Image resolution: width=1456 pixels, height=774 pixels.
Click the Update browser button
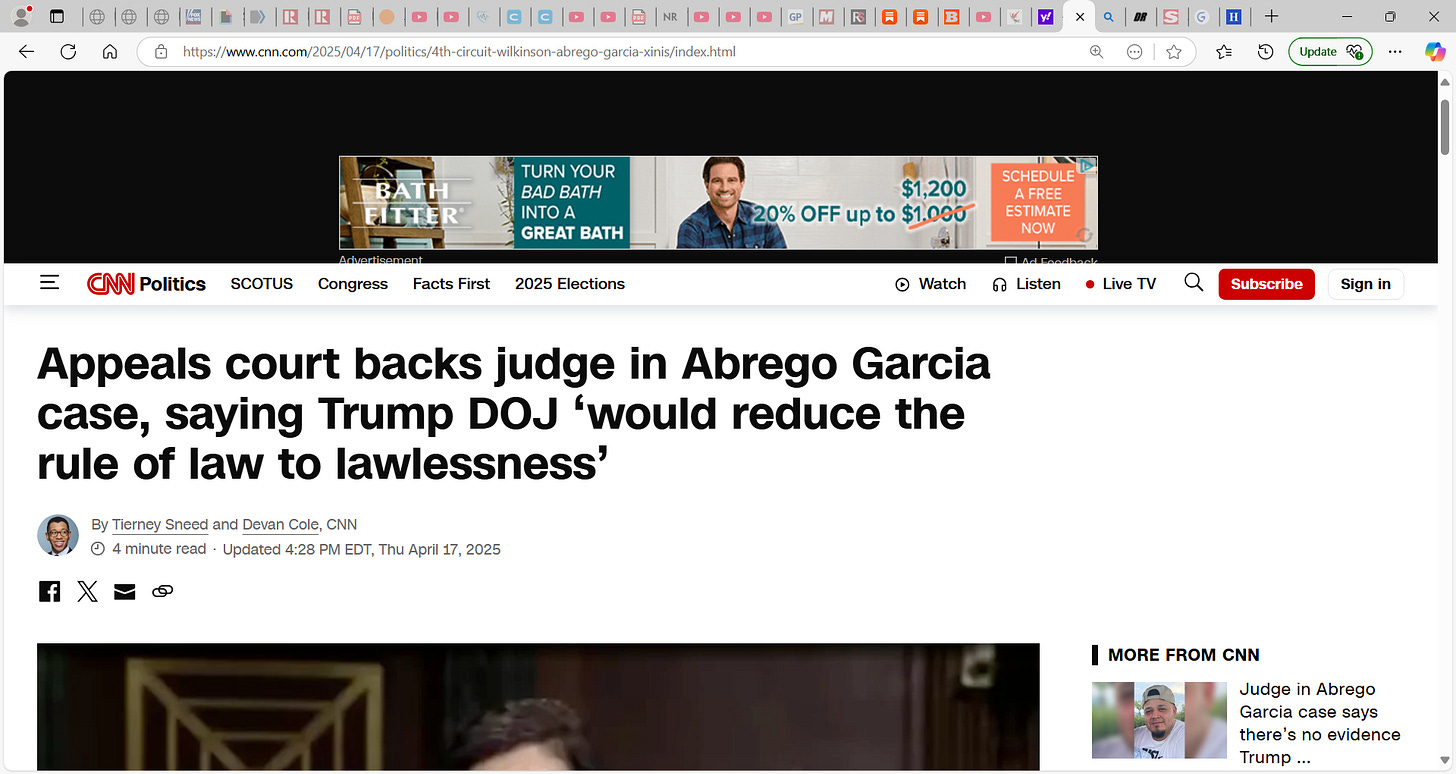(1330, 52)
